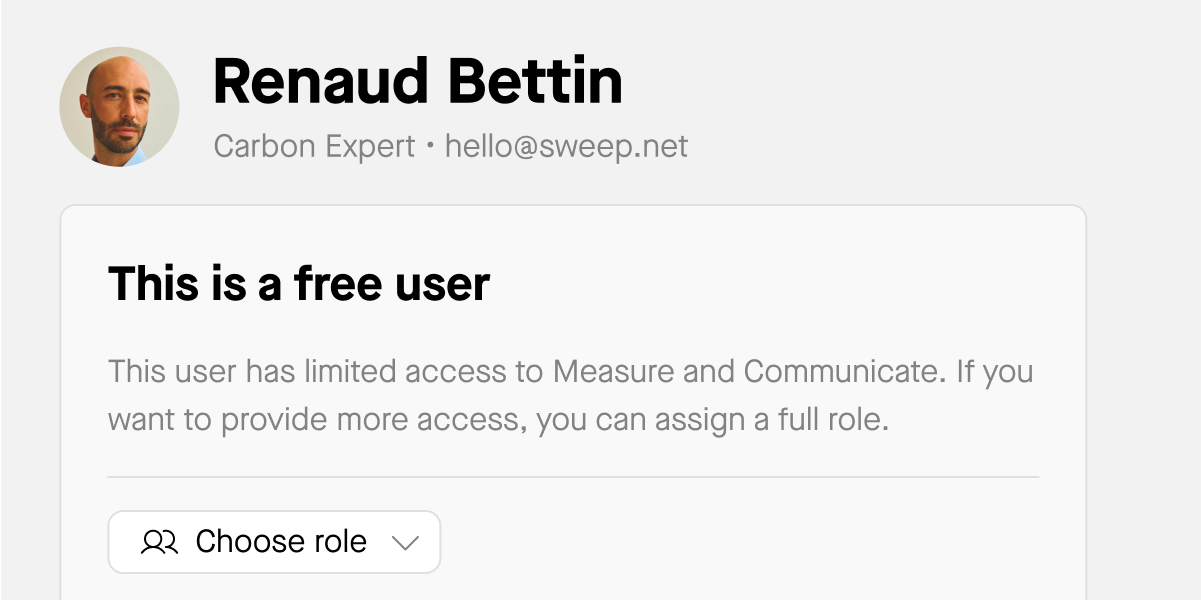Viewport: 1201px width, 600px height.
Task: Click the words "free user" in card title
Action: point(391,283)
